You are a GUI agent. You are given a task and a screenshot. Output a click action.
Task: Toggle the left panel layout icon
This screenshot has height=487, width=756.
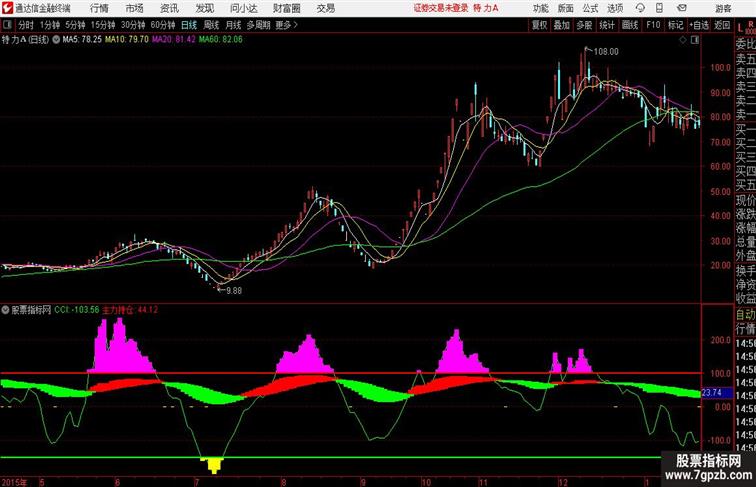tap(7, 25)
